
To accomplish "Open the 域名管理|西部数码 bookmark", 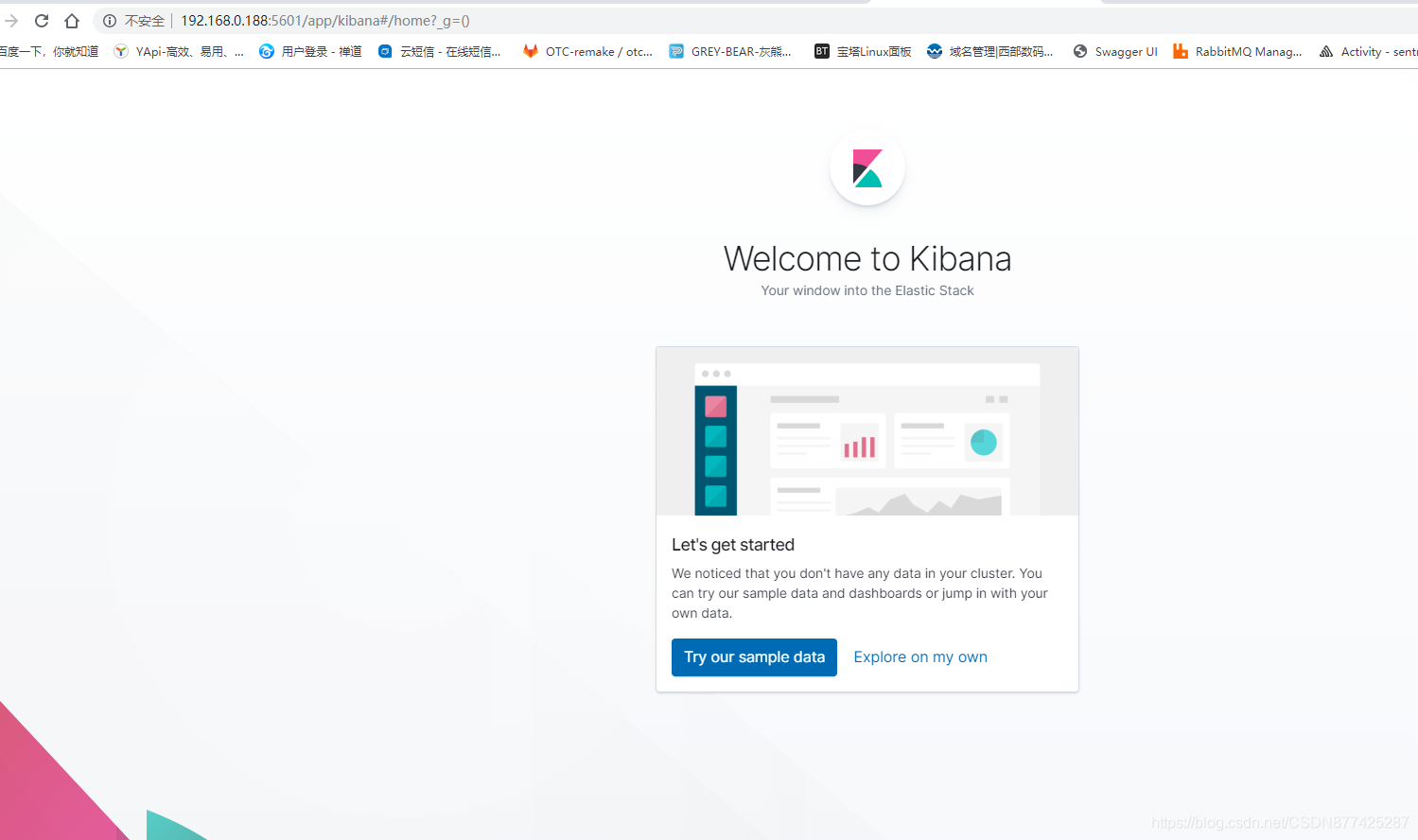I will click(989, 51).
